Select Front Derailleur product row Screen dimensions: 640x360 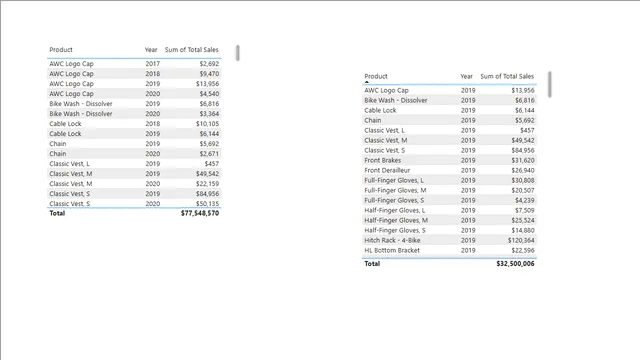click(x=387, y=170)
